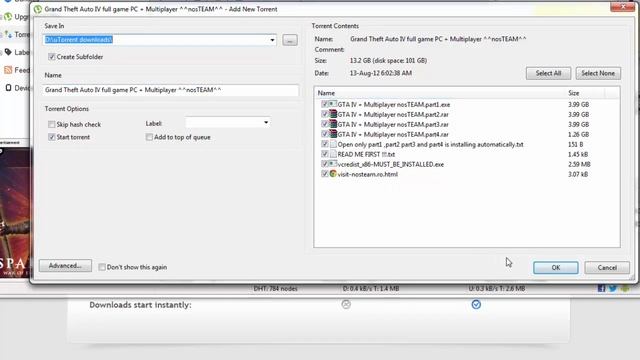This screenshot has width=640, height=360.
Task: Click the download speed status entry
Action: tap(371, 289)
